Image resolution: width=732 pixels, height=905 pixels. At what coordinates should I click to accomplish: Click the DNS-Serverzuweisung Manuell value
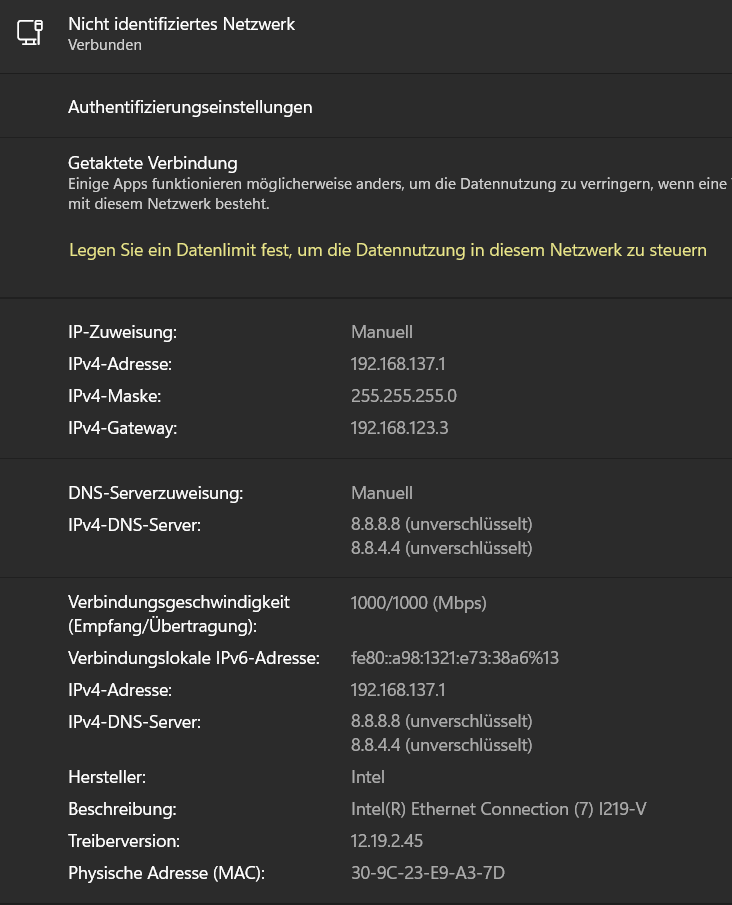(381, 493)
